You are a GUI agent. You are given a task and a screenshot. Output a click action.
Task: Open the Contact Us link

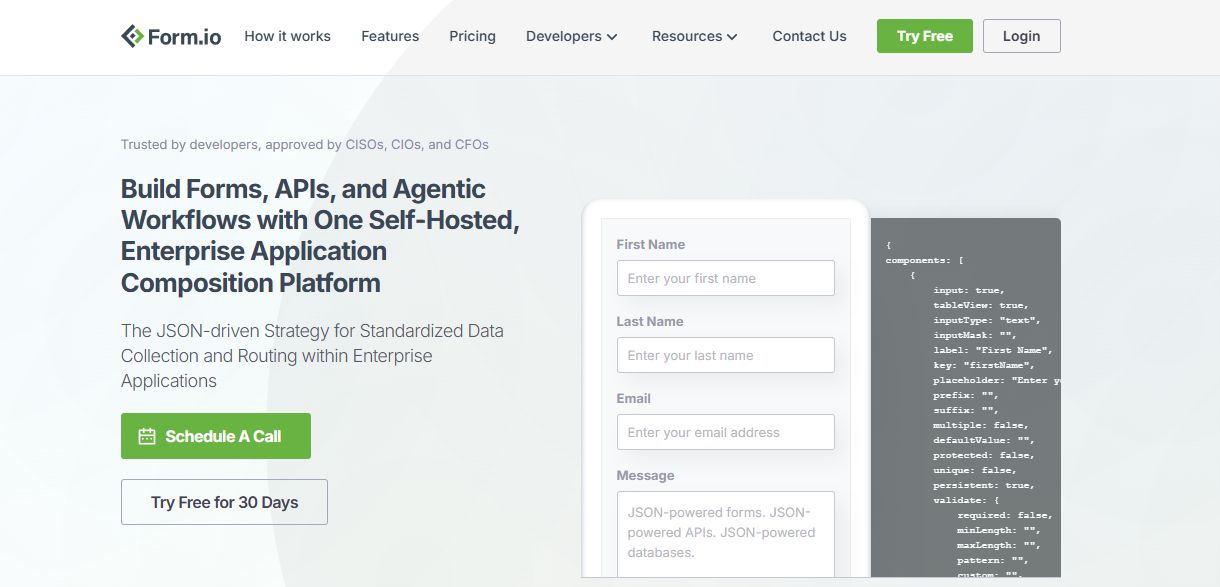(809, 36)
